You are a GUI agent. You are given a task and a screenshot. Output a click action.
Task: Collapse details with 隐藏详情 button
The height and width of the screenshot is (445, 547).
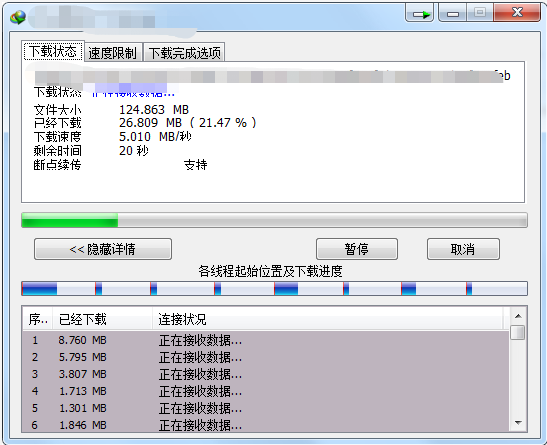point(103,249)
